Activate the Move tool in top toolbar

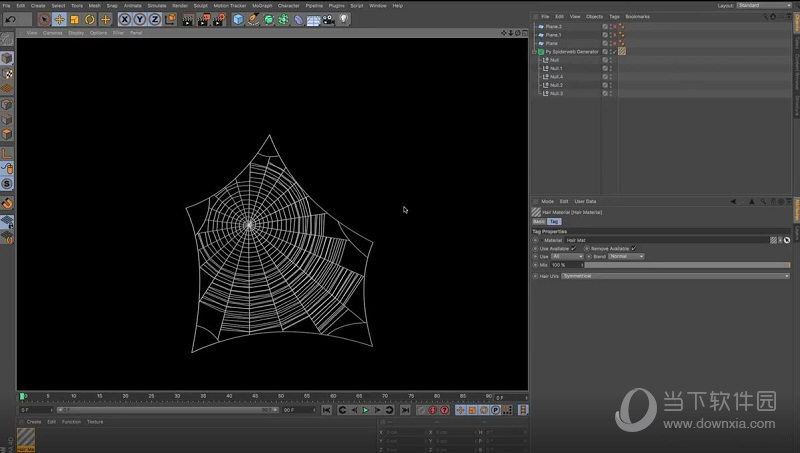click(x=59, y=19)
